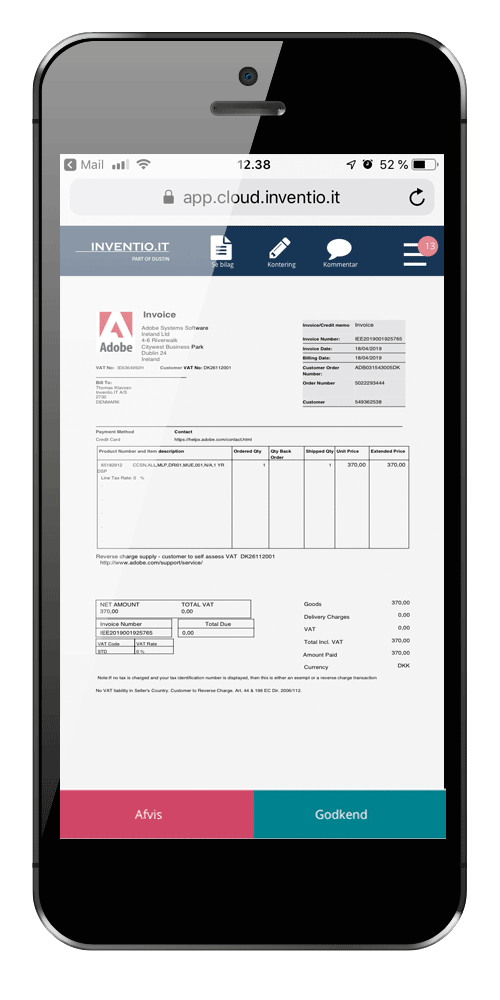Image resolution: width=500 pixels, height=1000 pixels.
Task: Open the adobe.com/support/service link
Action: click(x=151, y=563)
